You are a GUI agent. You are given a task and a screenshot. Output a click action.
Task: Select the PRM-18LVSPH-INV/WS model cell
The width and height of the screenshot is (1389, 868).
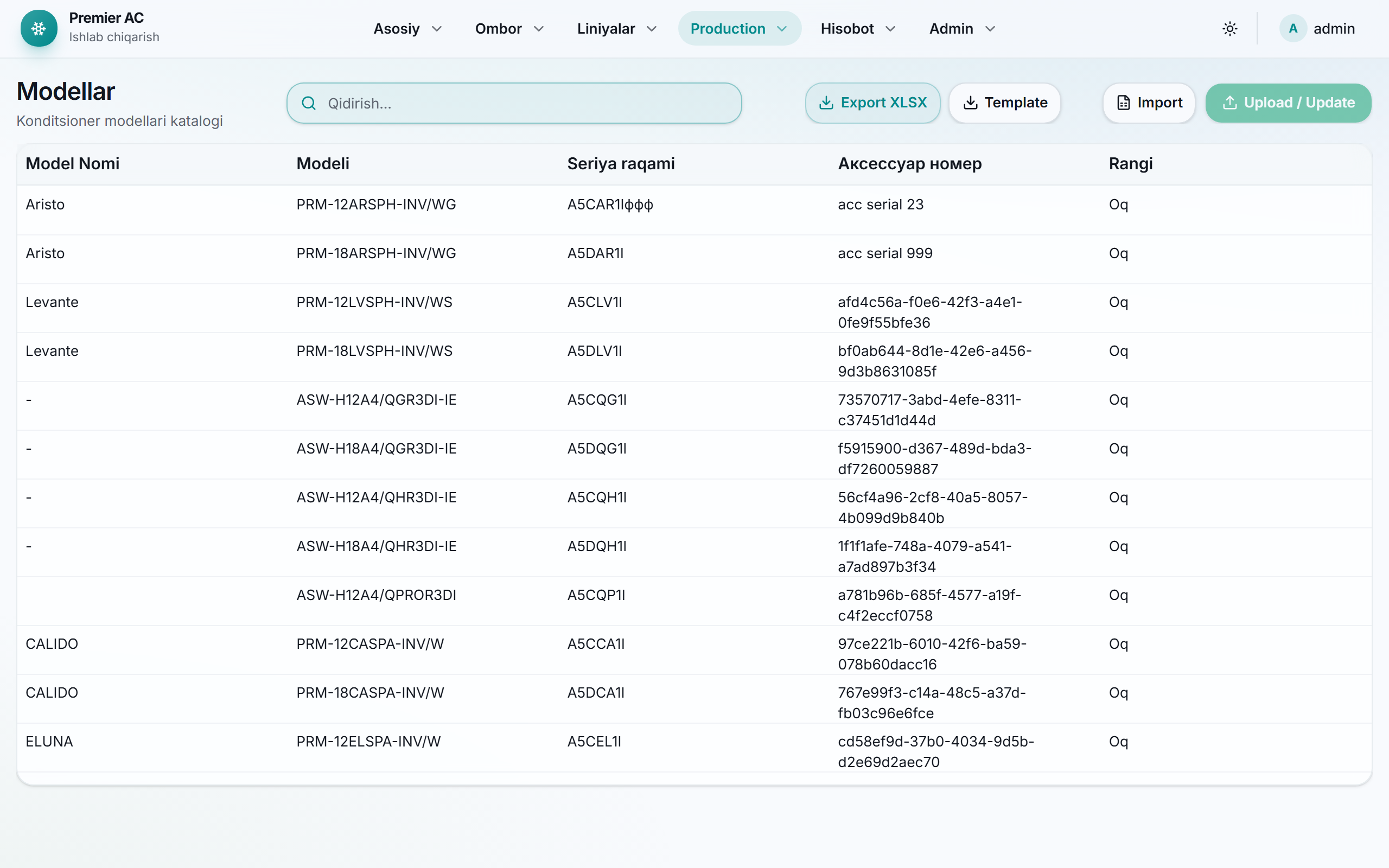[374, 351]
